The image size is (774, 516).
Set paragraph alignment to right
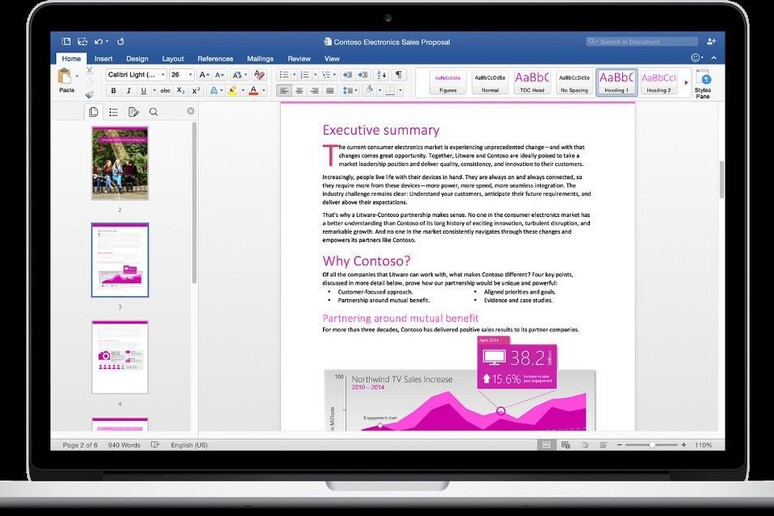pyautogui.click(x=314, y=91)
